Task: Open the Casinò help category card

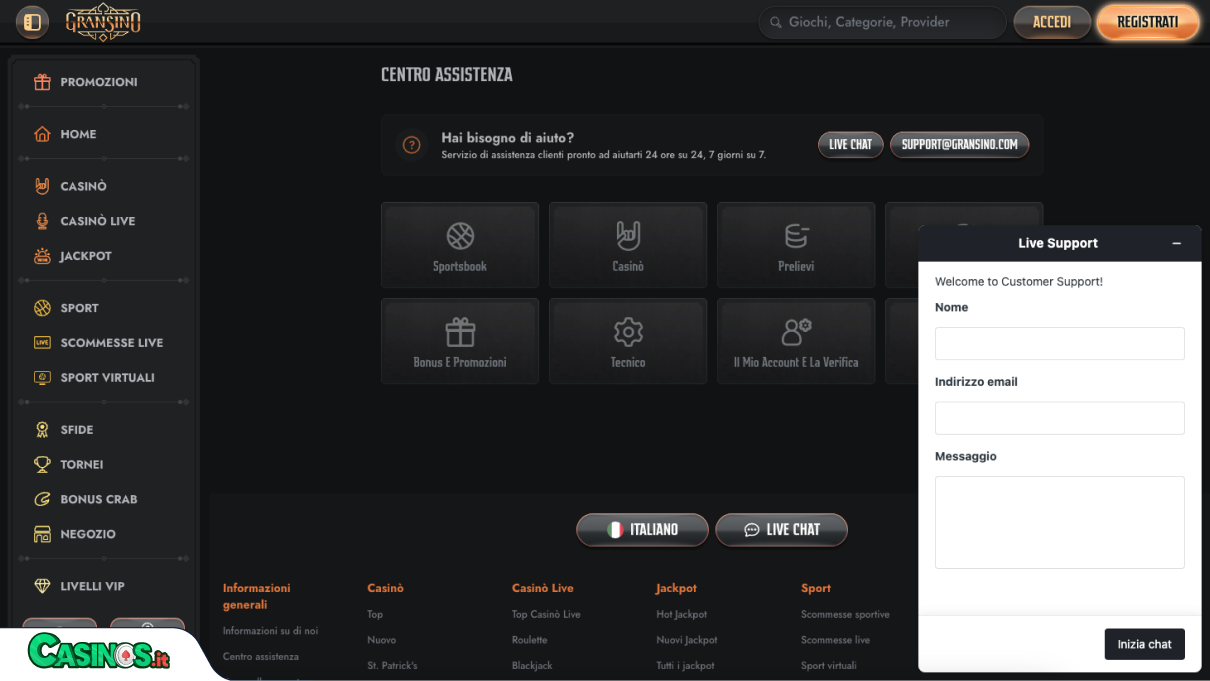Action: [x=628, y=245]
